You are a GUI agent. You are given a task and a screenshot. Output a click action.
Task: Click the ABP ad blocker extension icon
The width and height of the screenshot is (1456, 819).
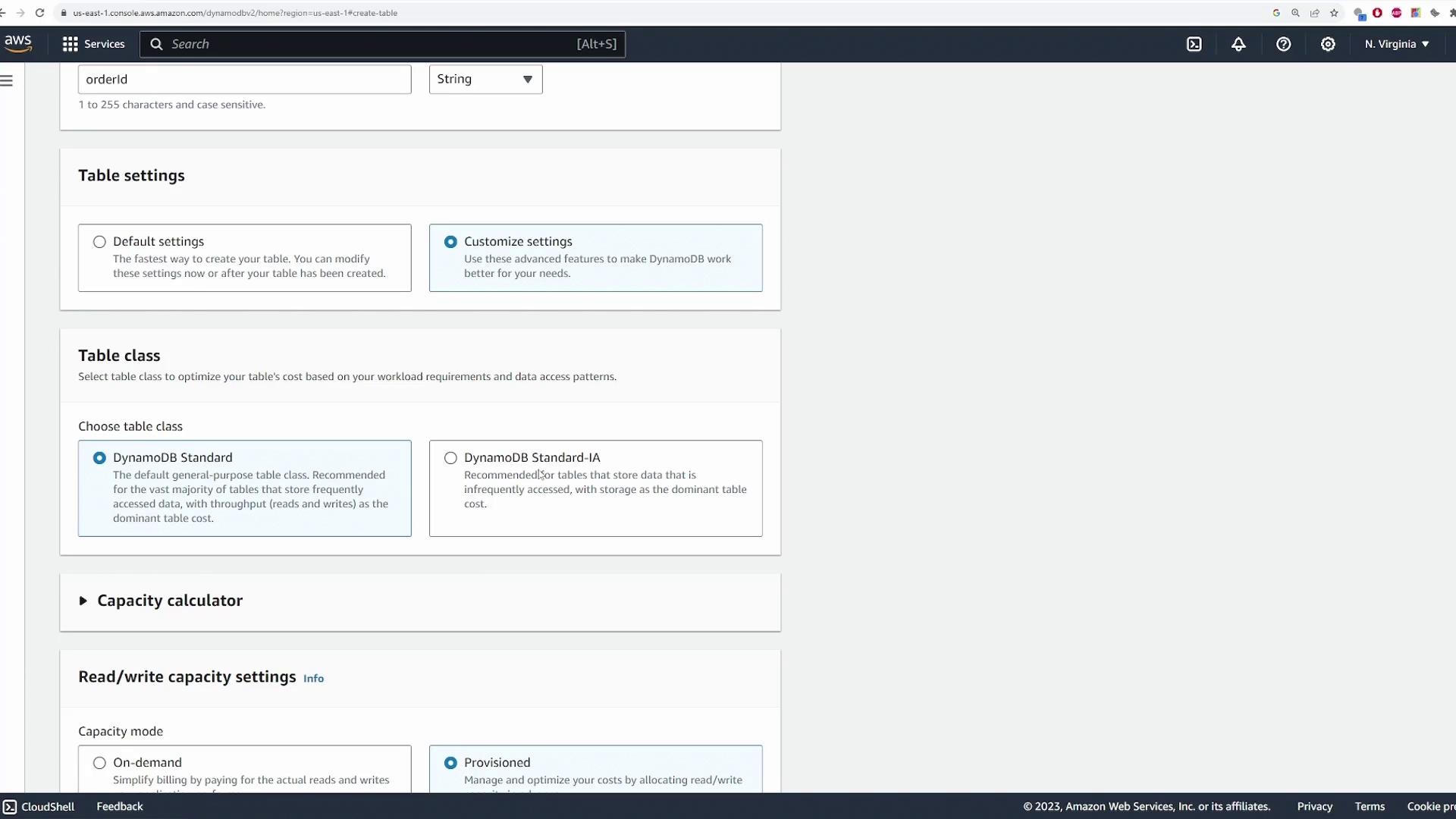pos(1396,13)
